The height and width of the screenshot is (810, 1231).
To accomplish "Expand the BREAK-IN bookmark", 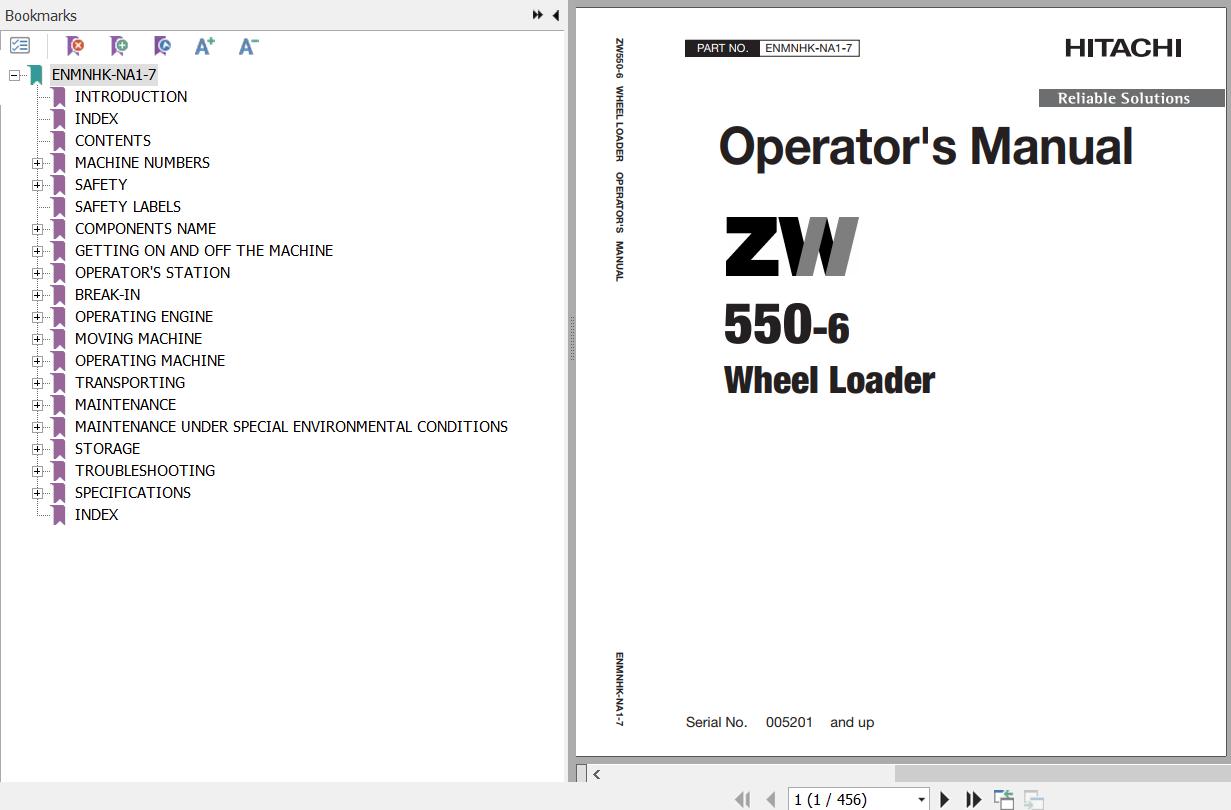I will pyautogui.click(x=37, y=295).
